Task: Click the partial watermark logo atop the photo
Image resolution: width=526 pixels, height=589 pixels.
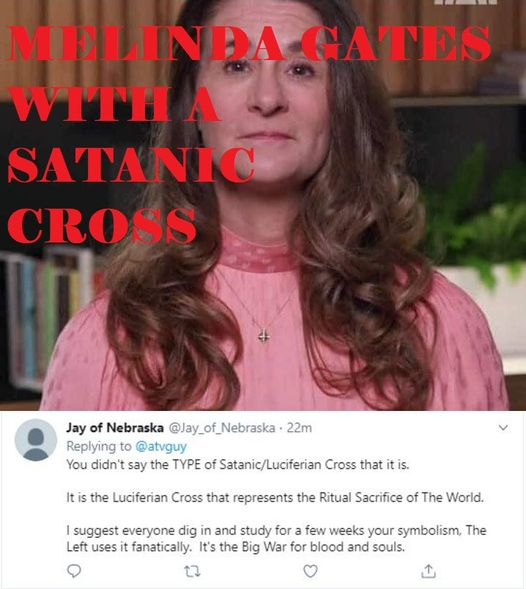Action: tap(466, 2)
